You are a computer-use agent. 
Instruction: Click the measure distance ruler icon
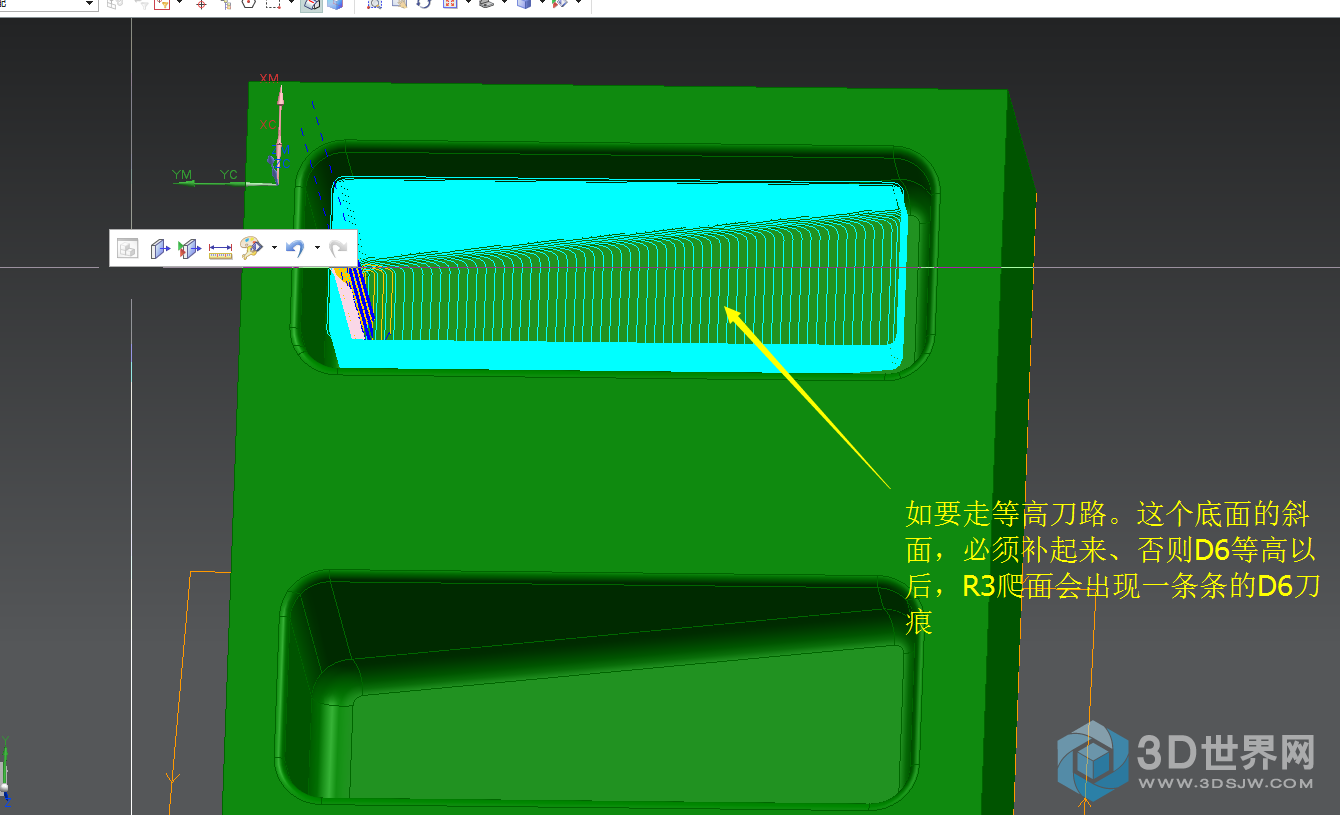[x=220, y=249]
